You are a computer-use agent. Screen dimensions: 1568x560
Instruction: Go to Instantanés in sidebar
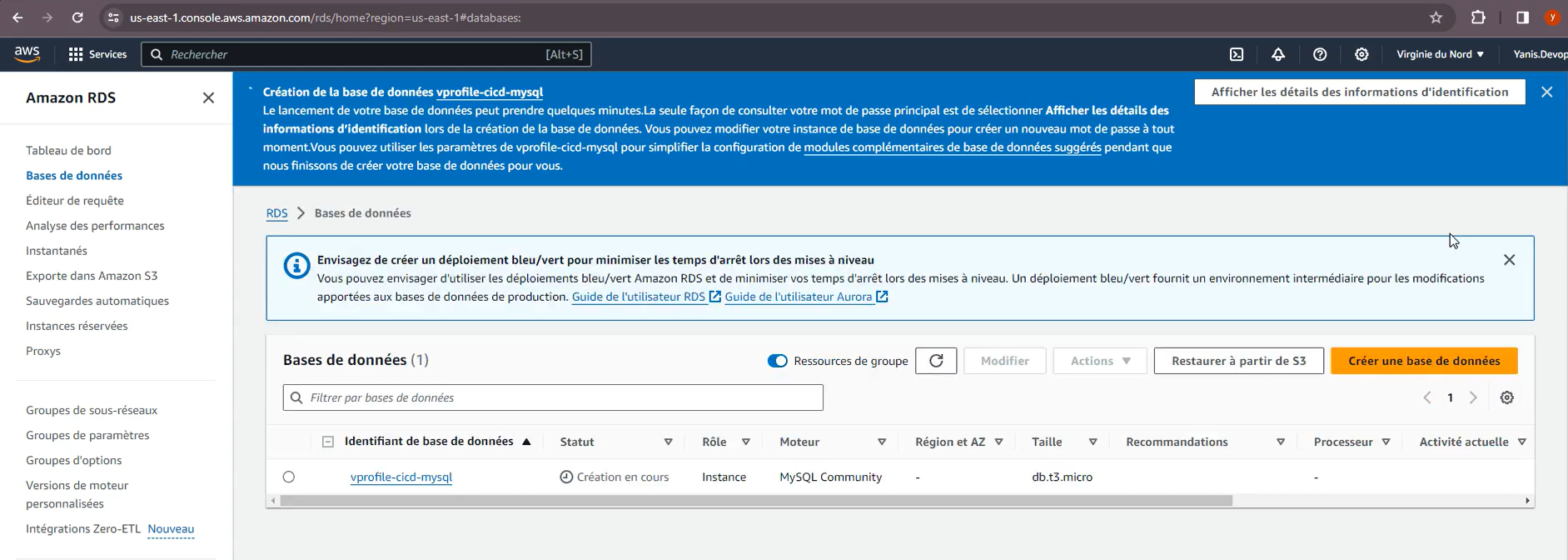57,251
